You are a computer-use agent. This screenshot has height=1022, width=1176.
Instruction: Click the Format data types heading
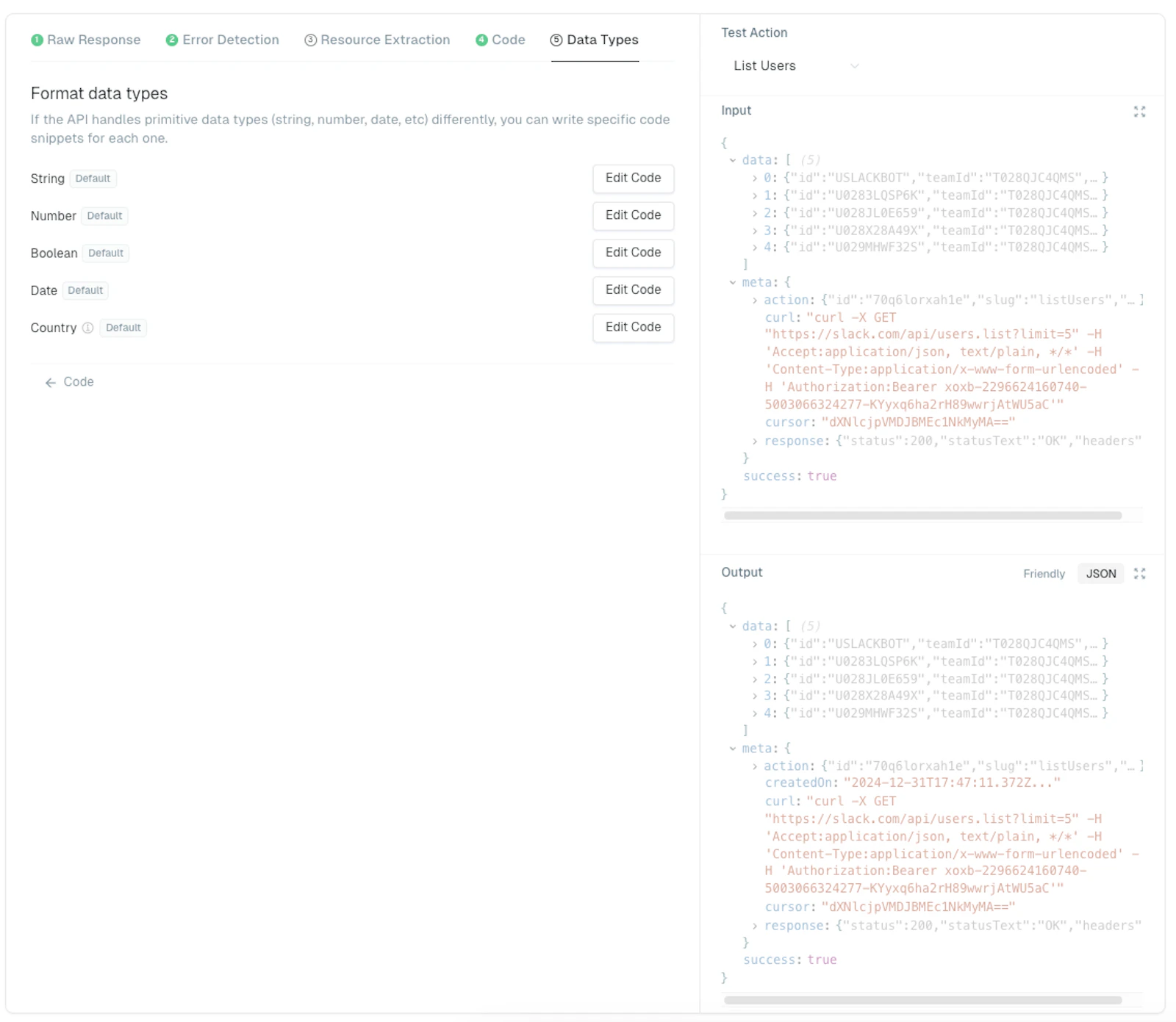(99, 93)
